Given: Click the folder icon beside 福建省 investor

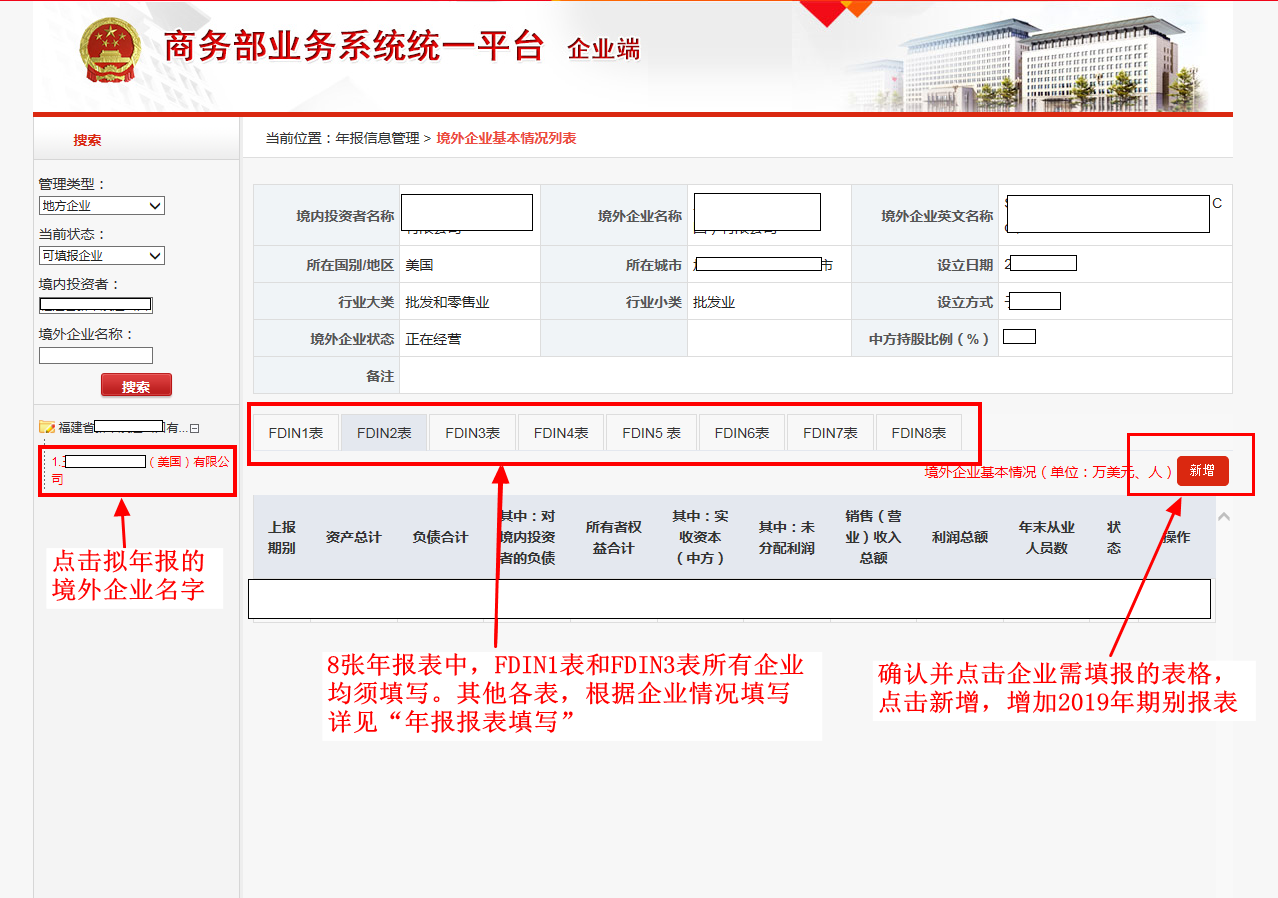Looking at the screenshot, I should point(46,427).
